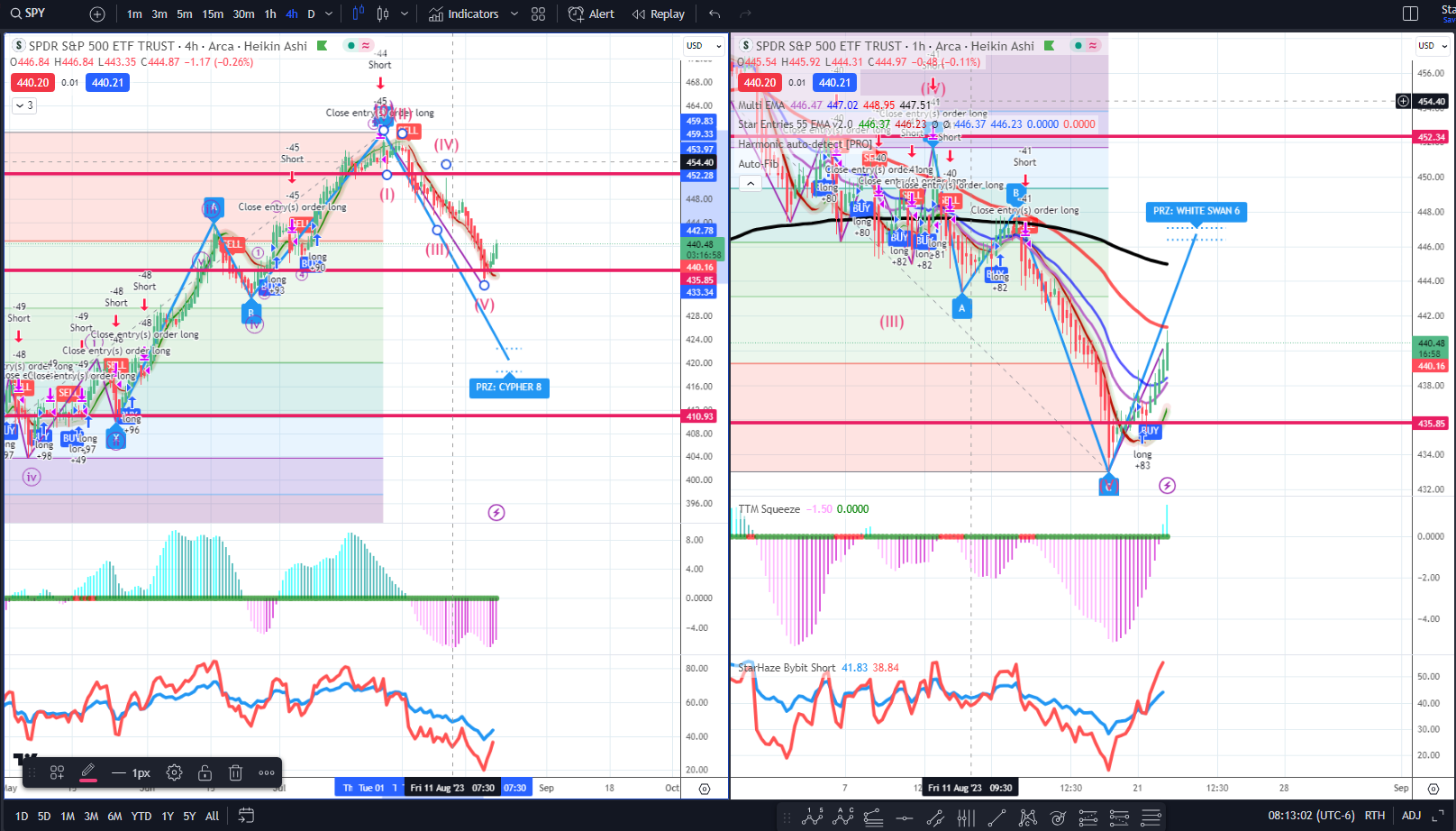This screenshot has height=831, width=1456.
Task: Click the drawing templates icon in the floating toolbar
Action: coord(57,772)
